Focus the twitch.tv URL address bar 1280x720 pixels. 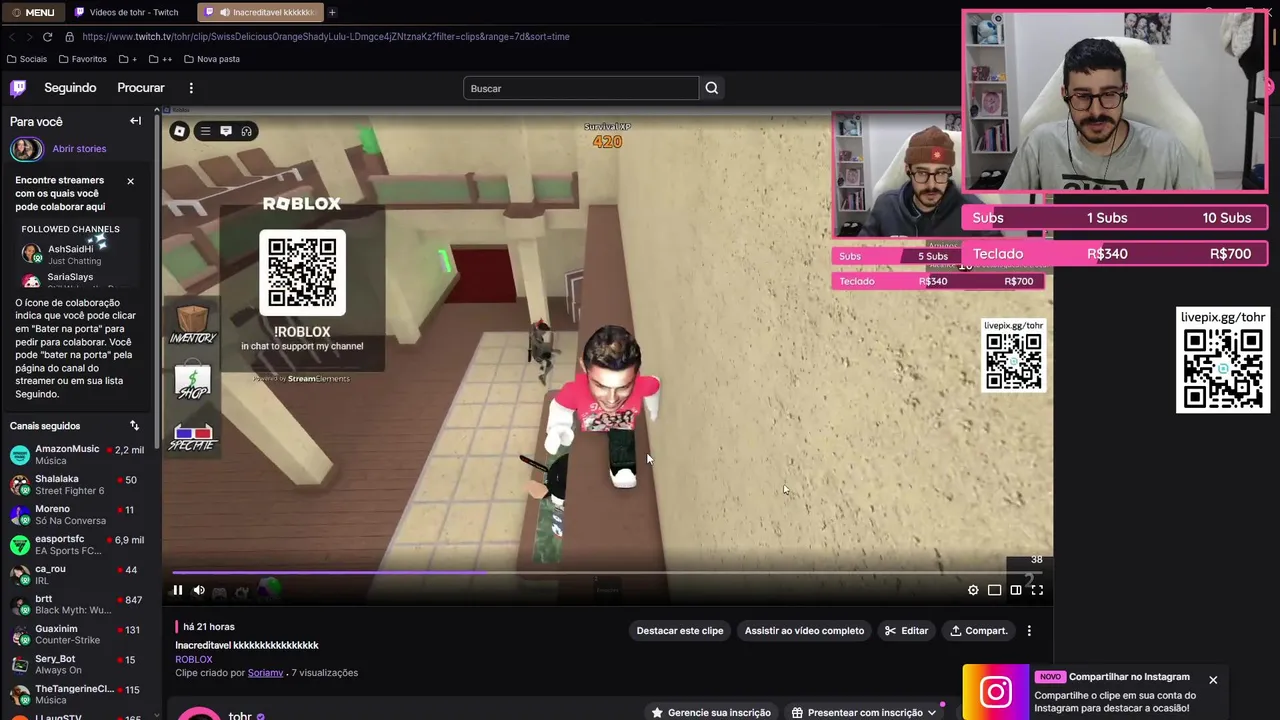(326, 37)
